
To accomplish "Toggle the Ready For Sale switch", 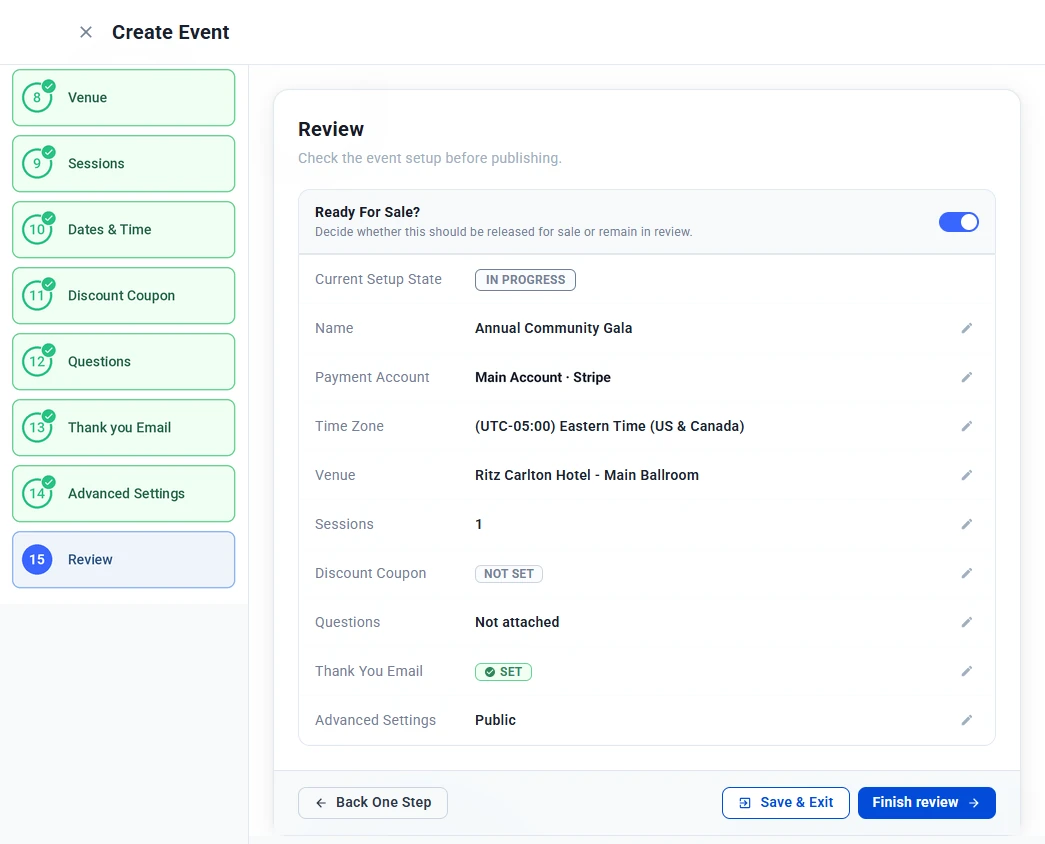I will [958, 222].
